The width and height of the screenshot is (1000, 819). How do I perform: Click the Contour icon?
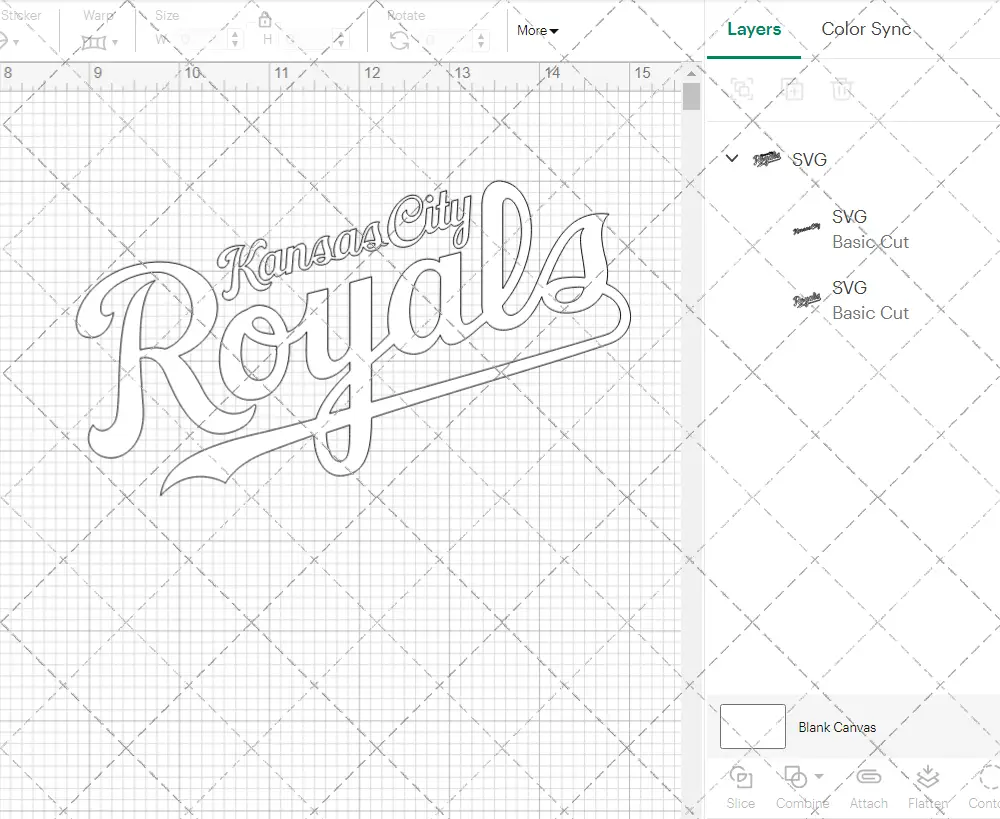[x=988, y=778]
